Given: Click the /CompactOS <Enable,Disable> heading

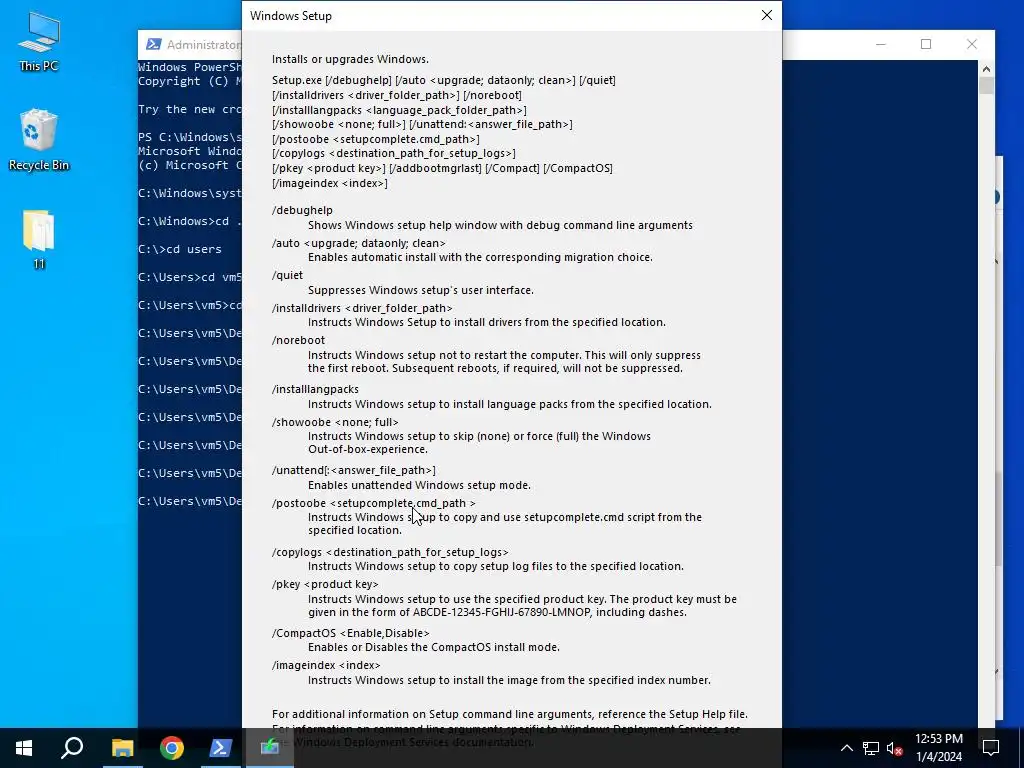Looking at the screenshot, I should (x=351, y=633).
